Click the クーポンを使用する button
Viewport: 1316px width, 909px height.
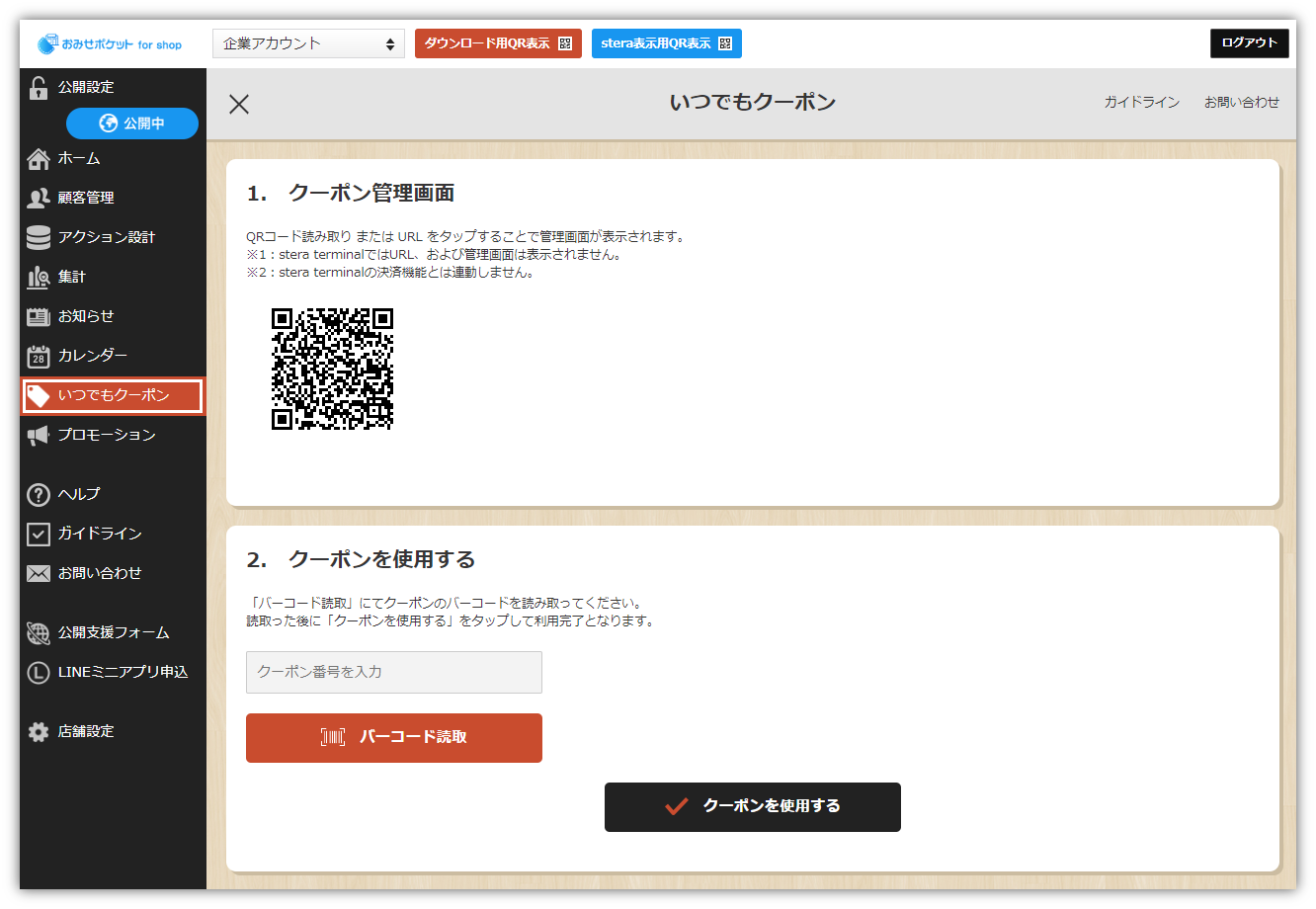[x=753, y=807]
